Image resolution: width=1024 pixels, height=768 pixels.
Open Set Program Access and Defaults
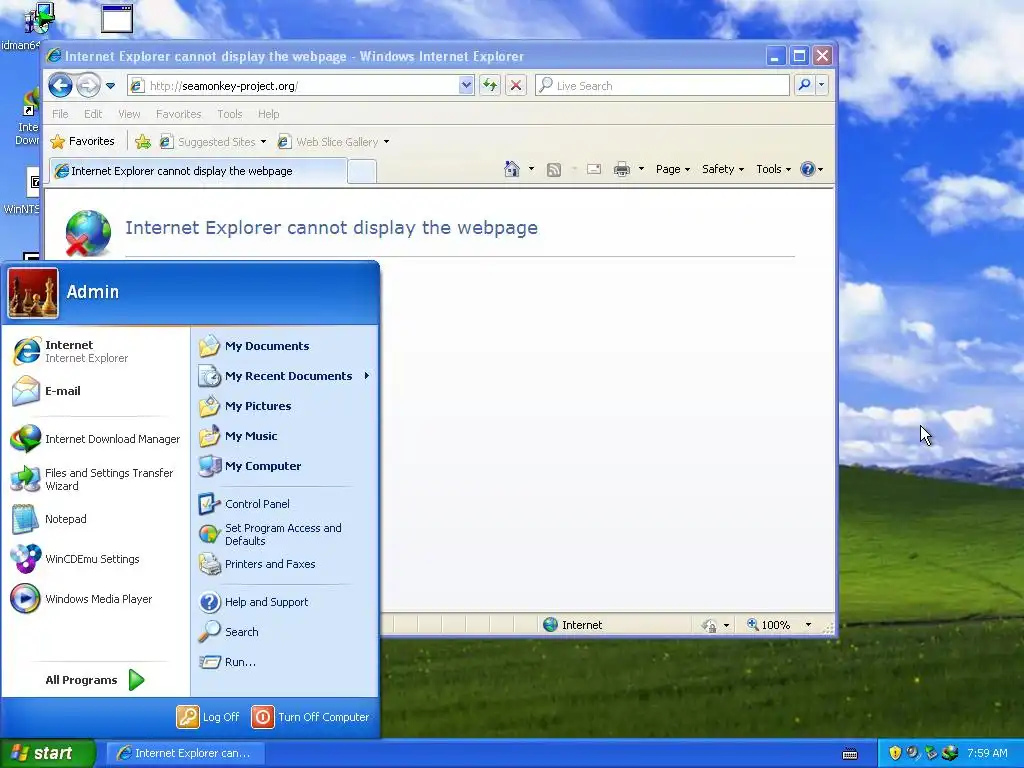pos(285,534)
